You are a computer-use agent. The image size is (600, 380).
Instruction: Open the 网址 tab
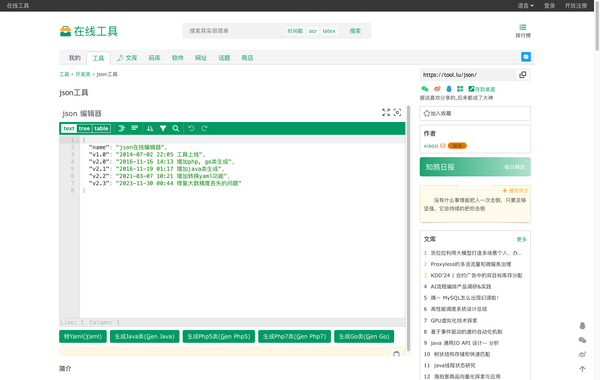click(201, 58)
